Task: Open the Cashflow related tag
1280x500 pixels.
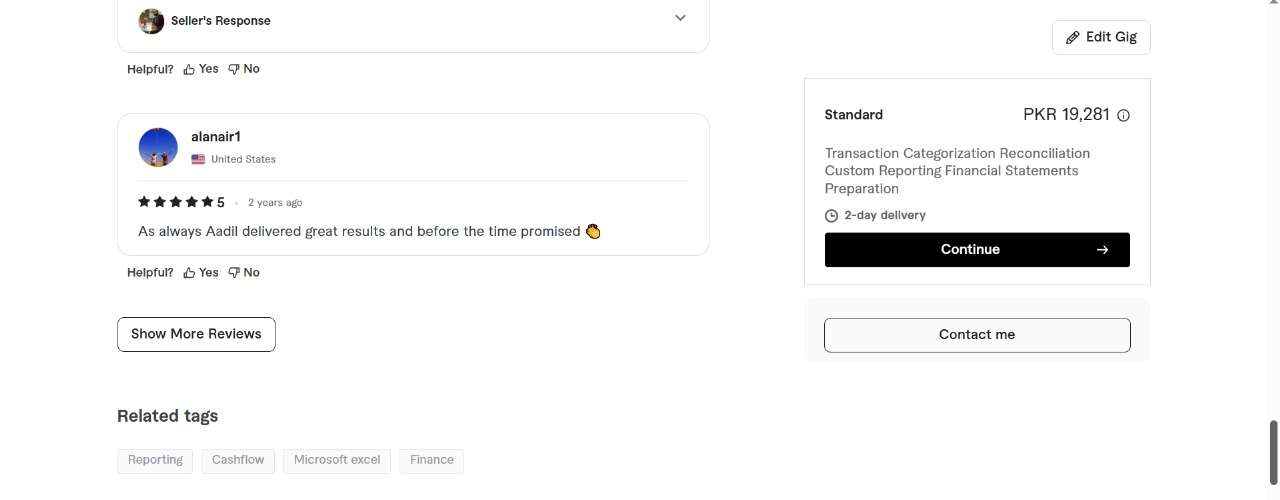Action: click(238, 460)
